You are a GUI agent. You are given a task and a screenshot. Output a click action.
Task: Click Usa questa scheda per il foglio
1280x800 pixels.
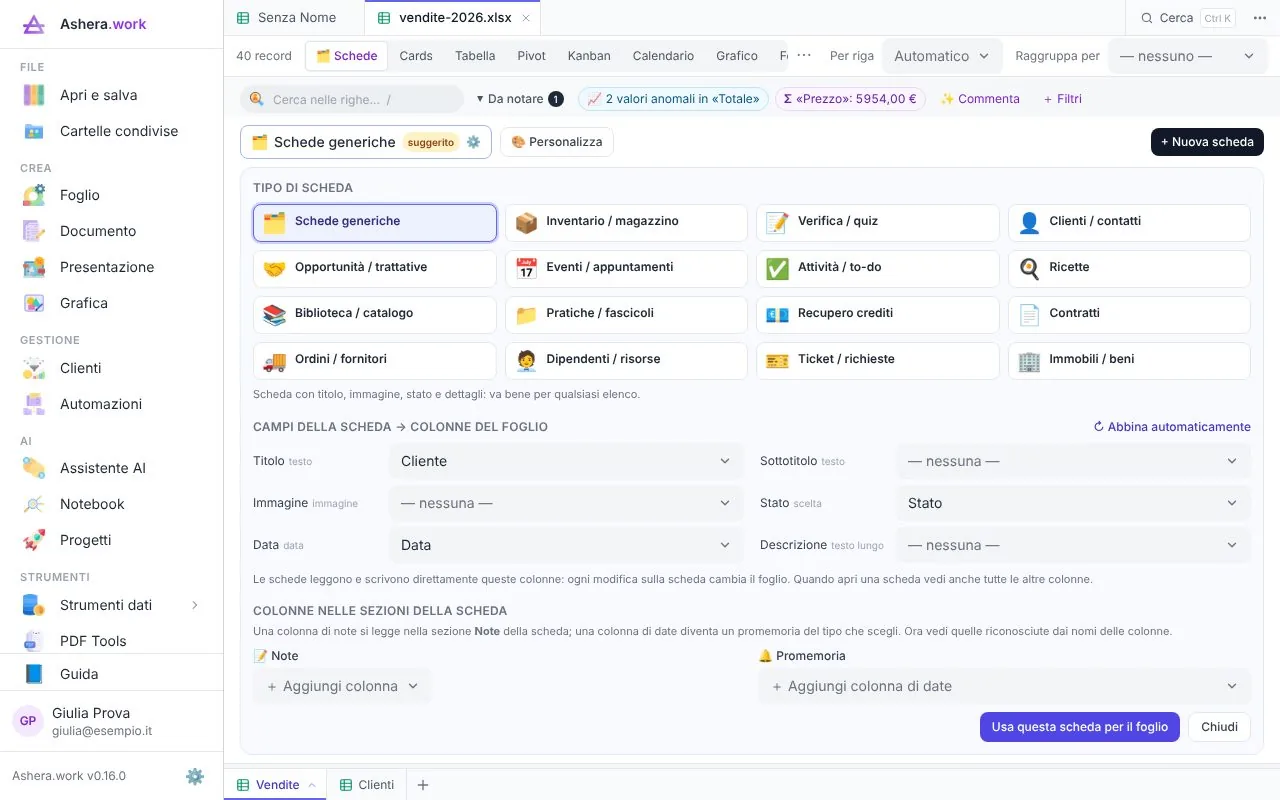[x=1080, y=727]
